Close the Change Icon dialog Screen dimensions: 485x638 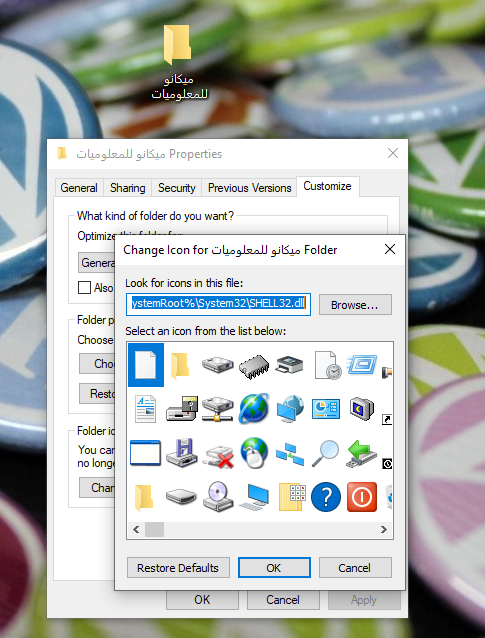point(390,249)
